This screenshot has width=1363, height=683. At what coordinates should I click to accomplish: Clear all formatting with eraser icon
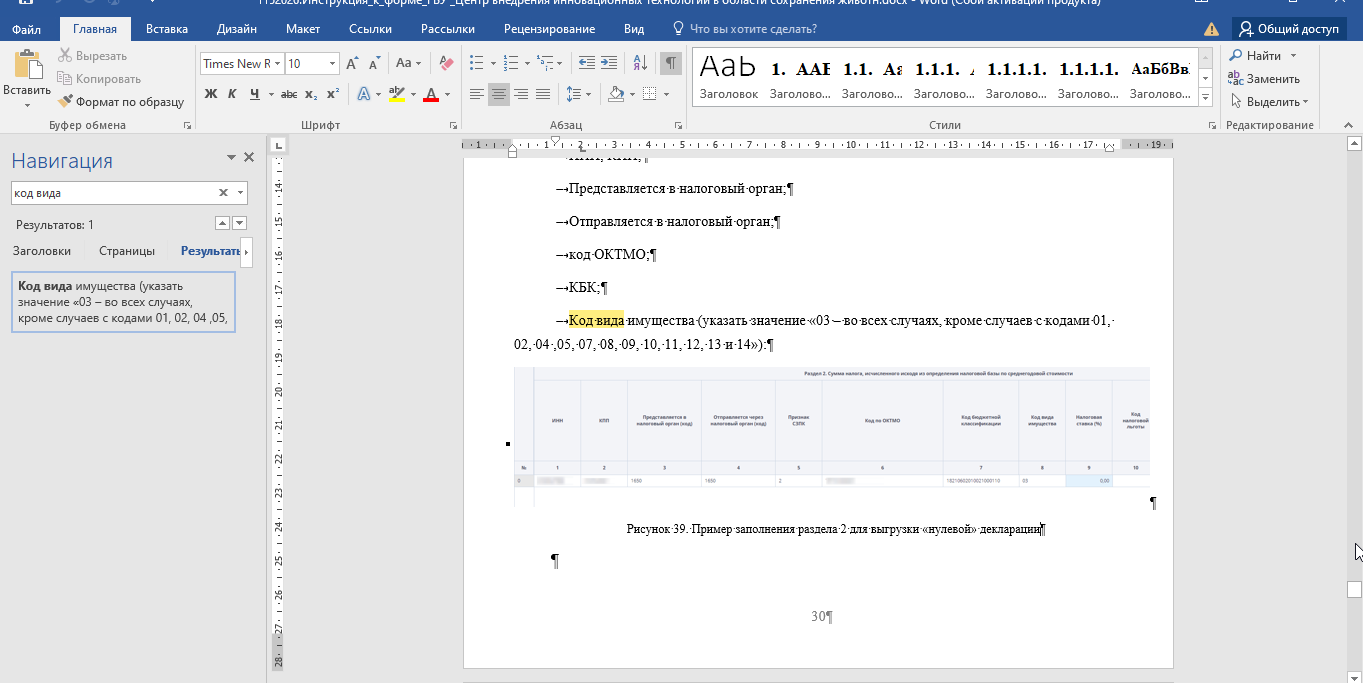click(x=446, y=63)
